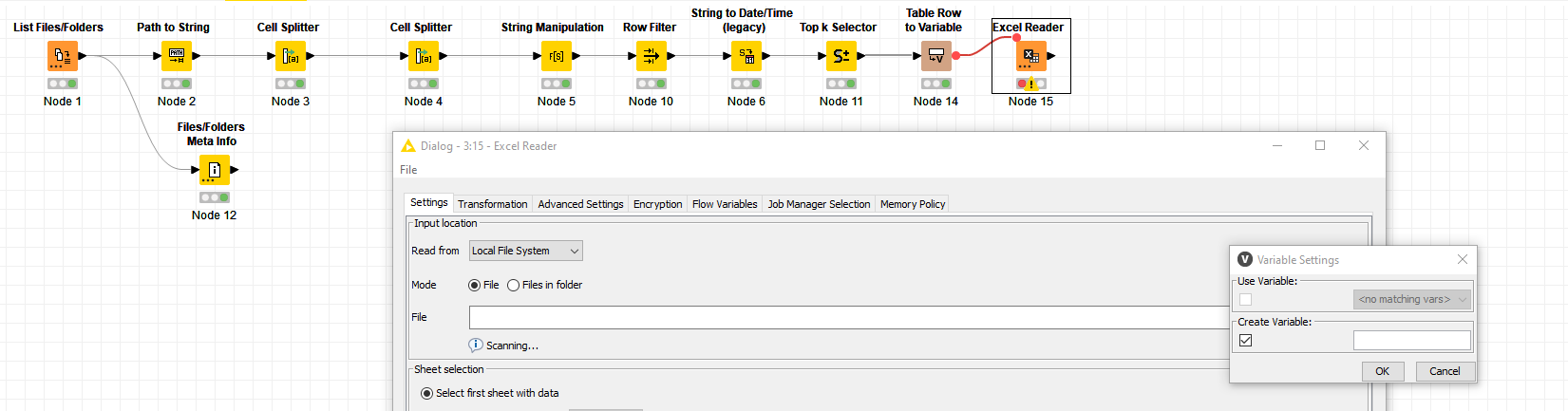Select the Files/Folders Meta Info node
Viewport: 1568px width, 411px height.
[215, 170]
